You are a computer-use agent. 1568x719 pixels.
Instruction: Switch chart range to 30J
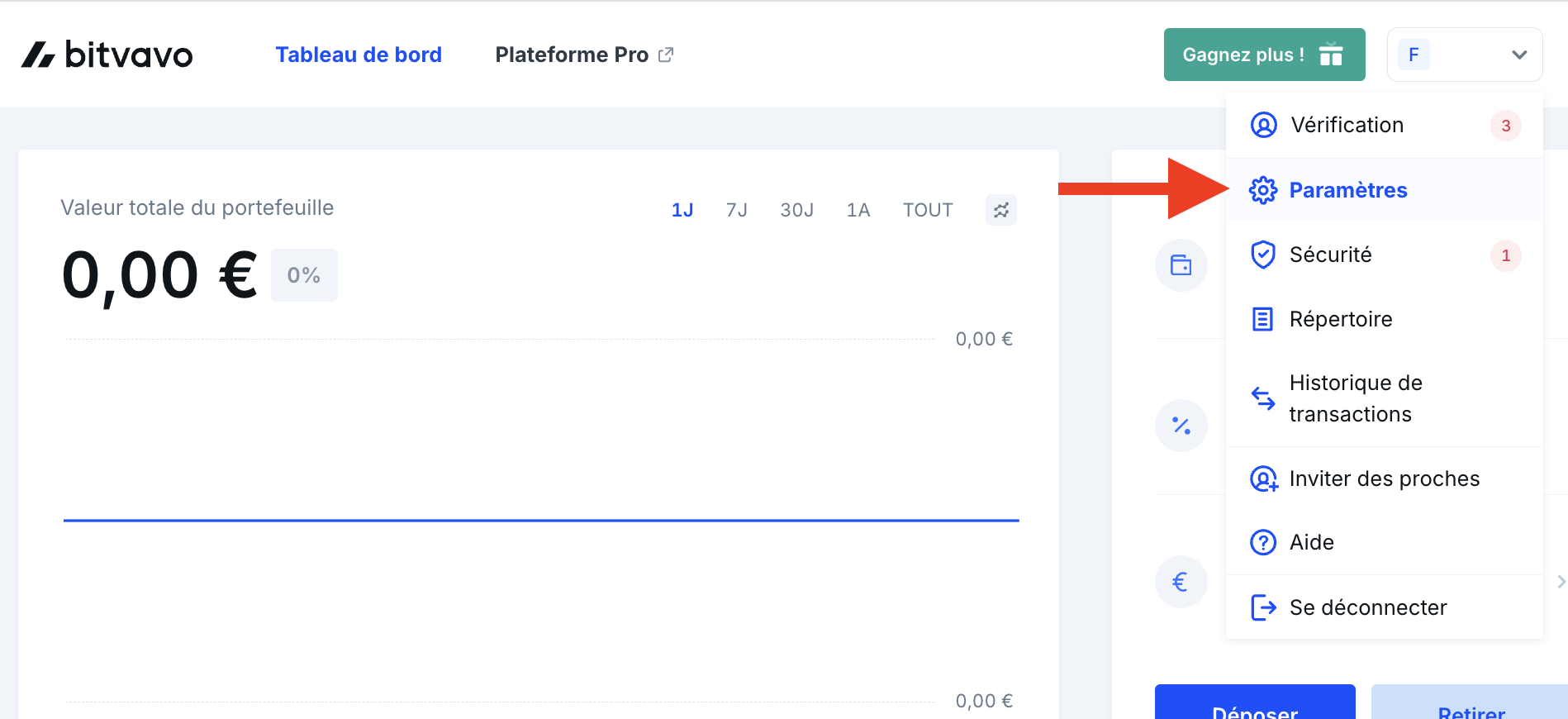point(797,210)
